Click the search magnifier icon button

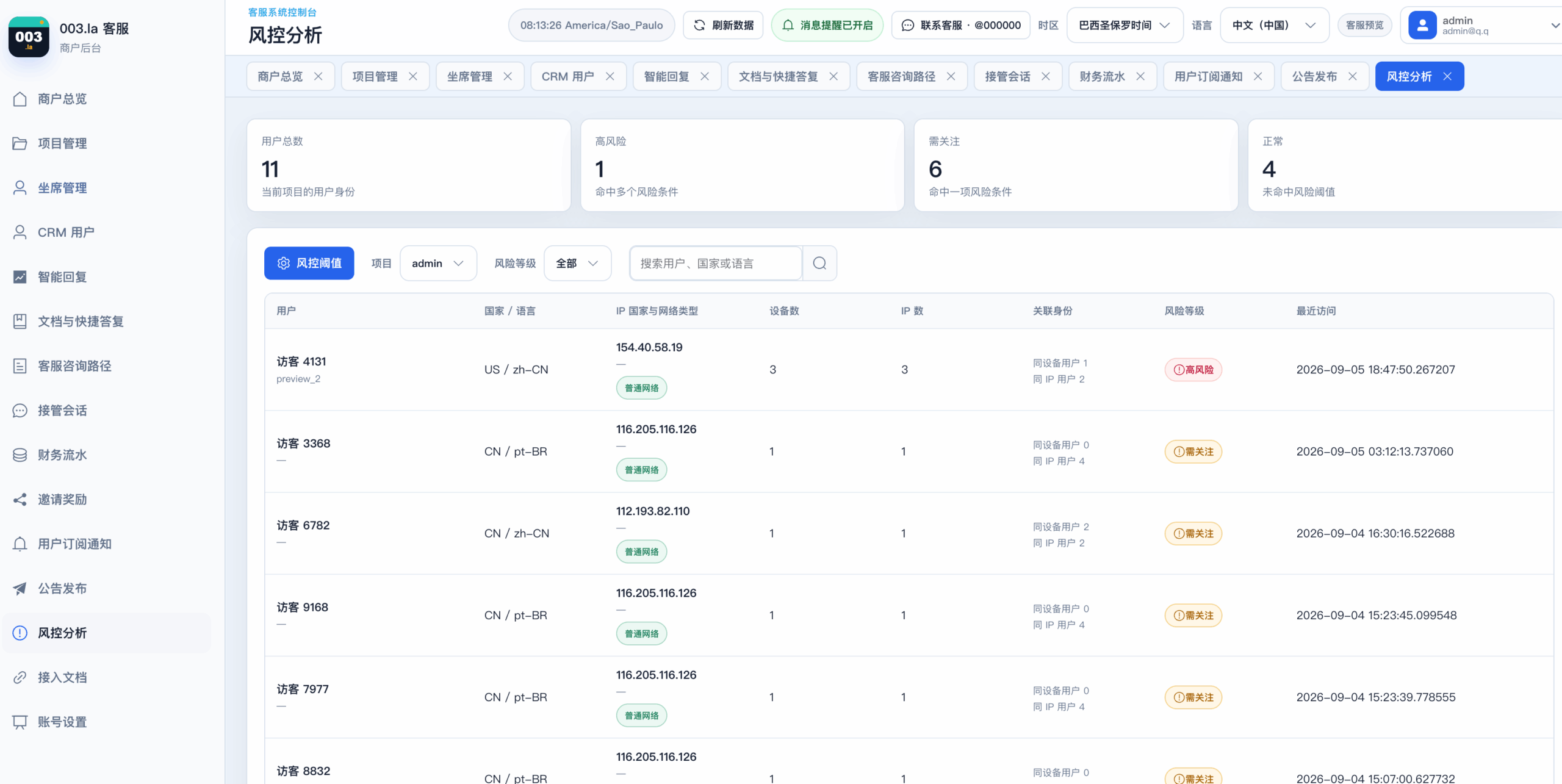pyautogui.click(x=819, y=263)
